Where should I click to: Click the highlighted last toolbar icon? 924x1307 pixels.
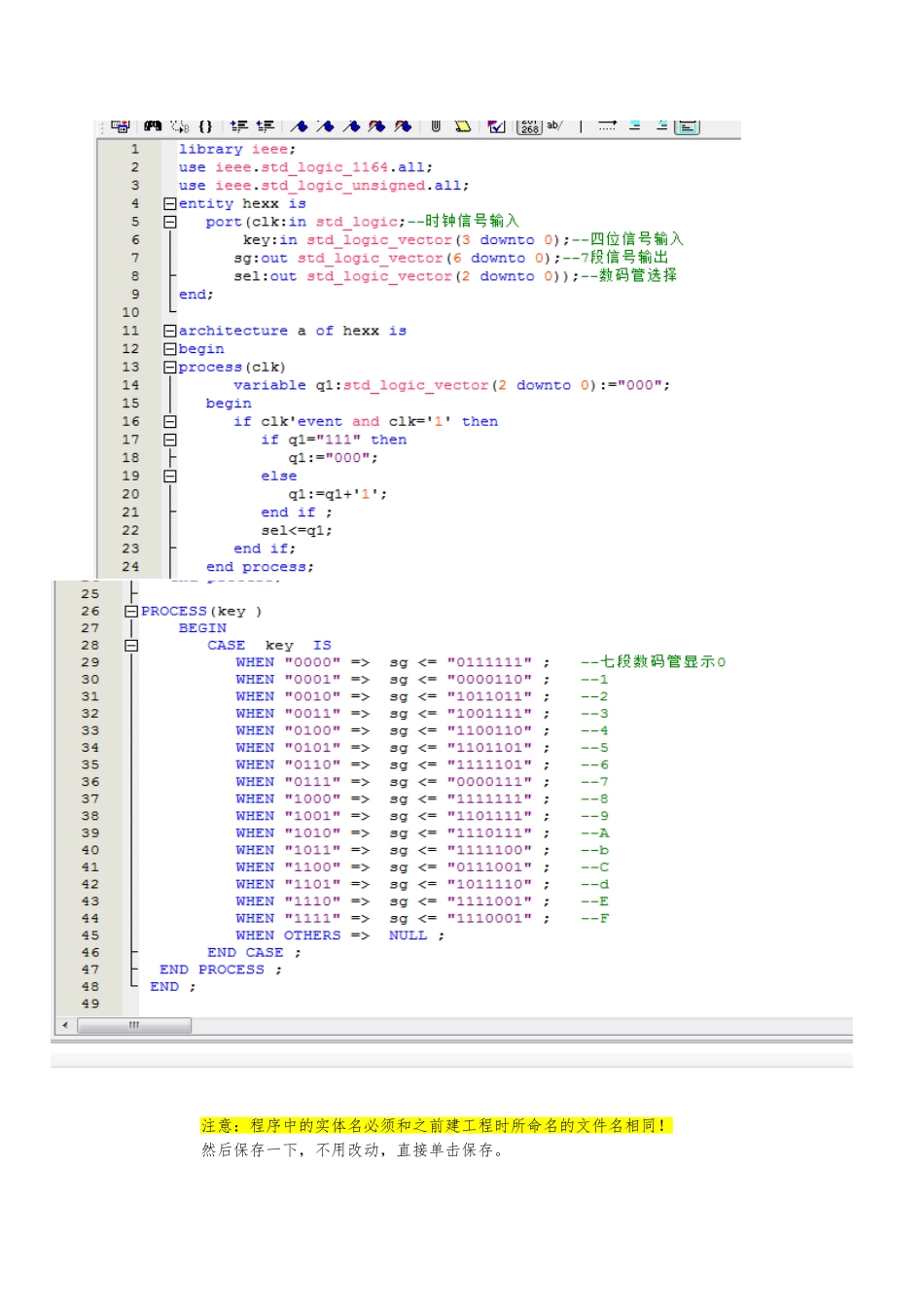(x=687, y=126)
